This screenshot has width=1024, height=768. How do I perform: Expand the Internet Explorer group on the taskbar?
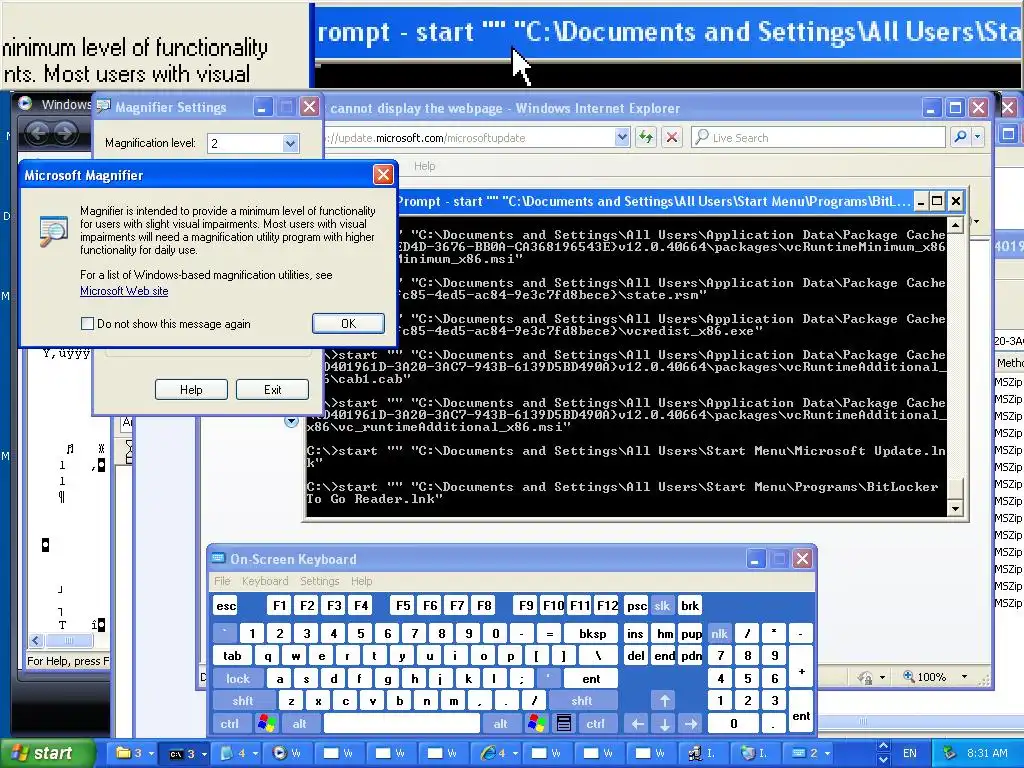click(515, 753)
